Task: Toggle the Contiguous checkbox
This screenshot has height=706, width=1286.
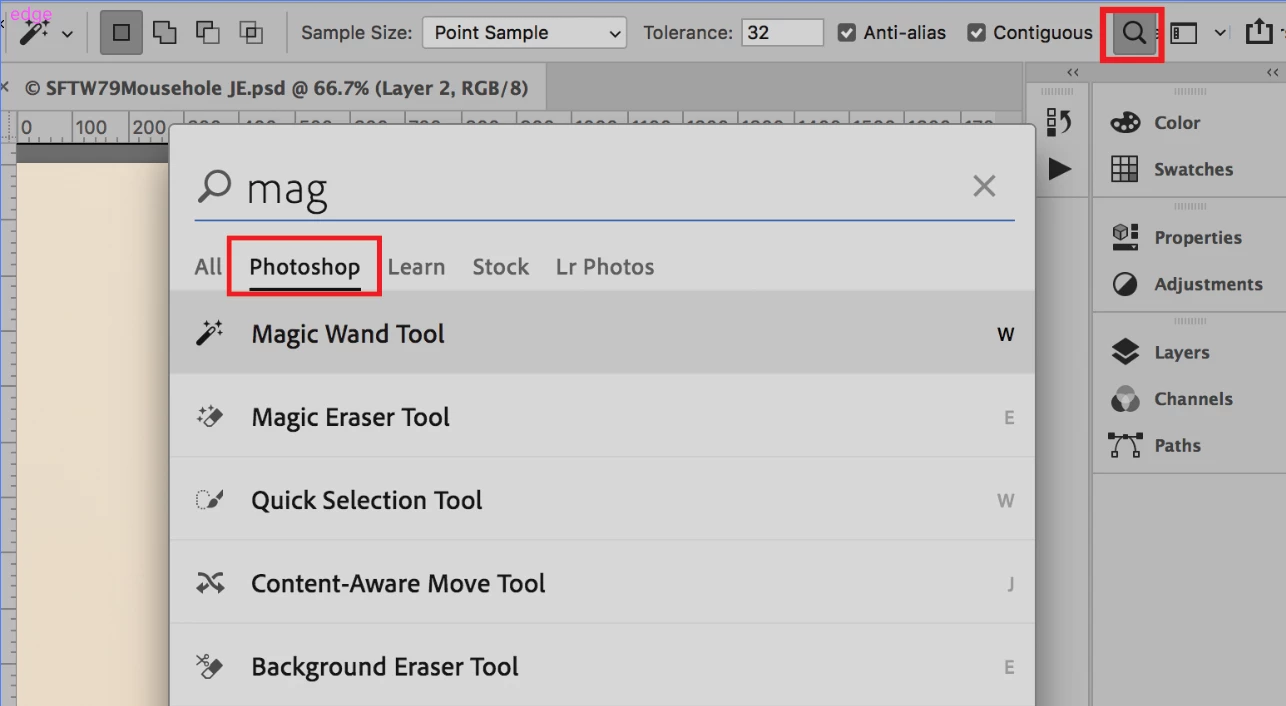Action: coord(977,33)
